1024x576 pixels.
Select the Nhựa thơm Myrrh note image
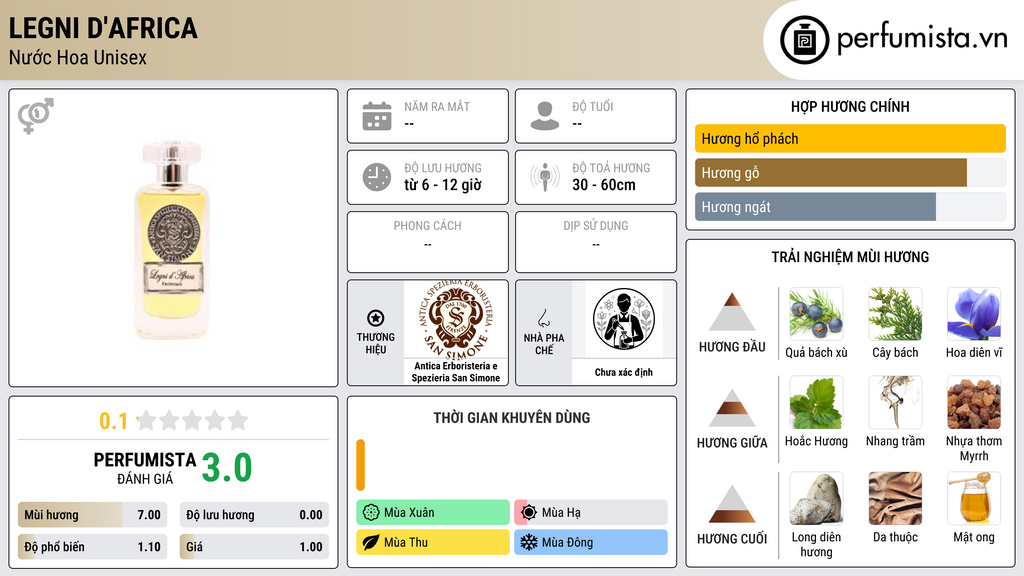click(974, 402)
